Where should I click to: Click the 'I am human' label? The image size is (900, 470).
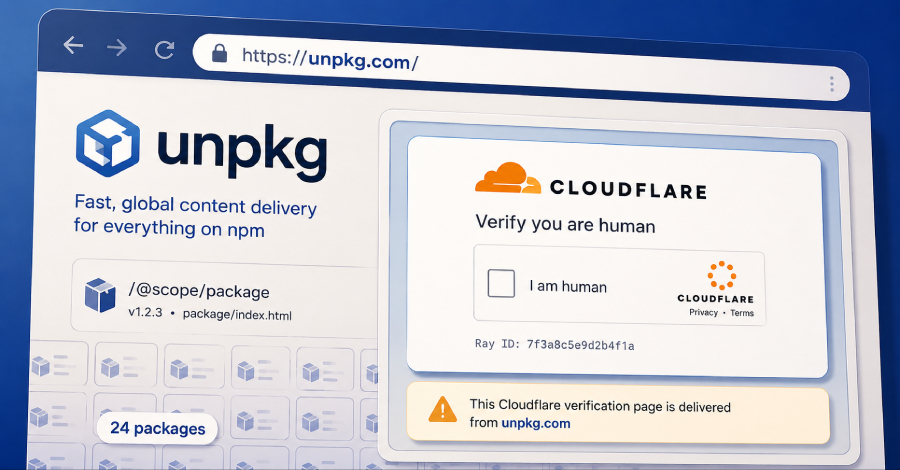coord(568,286)
